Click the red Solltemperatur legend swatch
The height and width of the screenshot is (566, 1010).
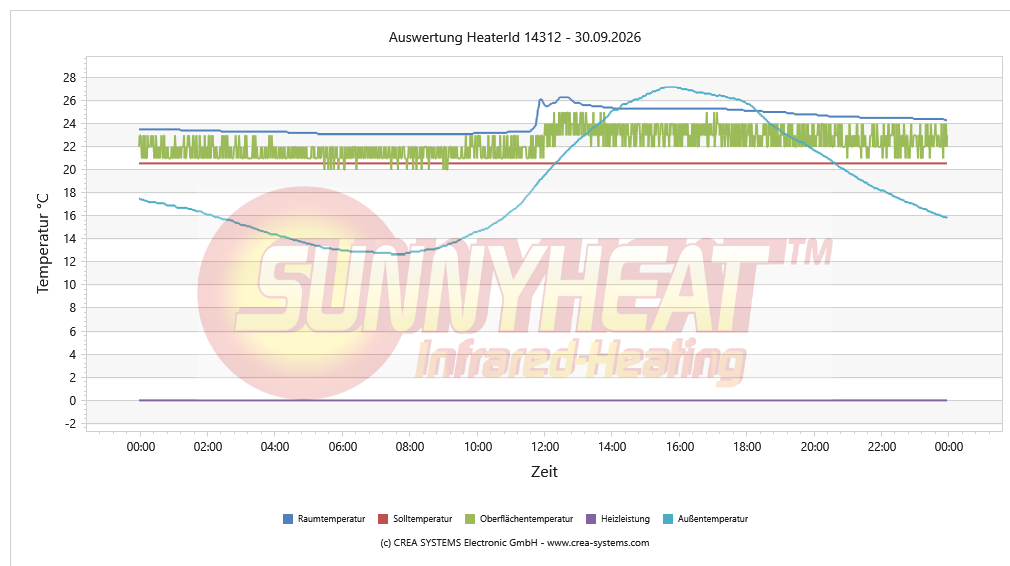click(383, 519)
